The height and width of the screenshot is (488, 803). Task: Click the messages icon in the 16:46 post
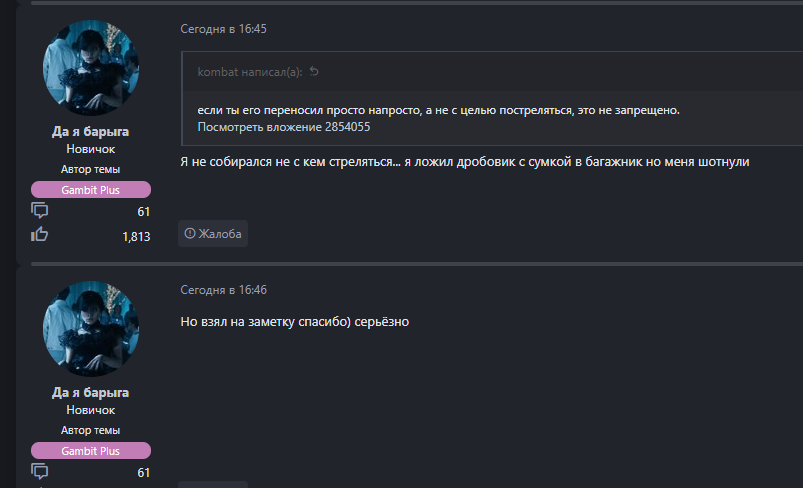tap(40, 471)
